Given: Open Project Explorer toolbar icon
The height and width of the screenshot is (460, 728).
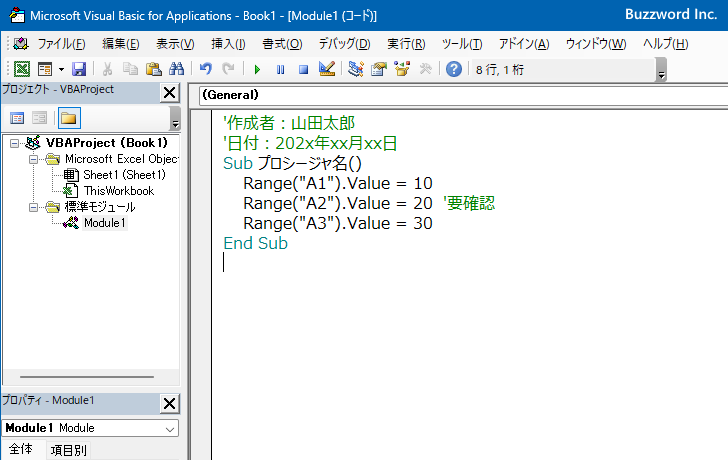Looking at the screenshot, I should pyautogui.click(x=356, y=69).
